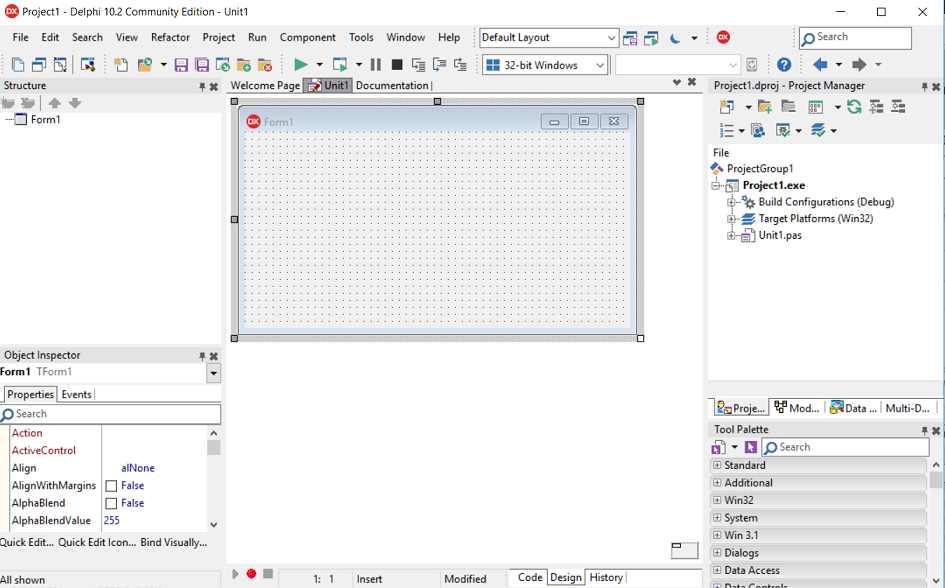Open the Form1 TForm1 object selector dropdown
This screenshot has width=945, height=588.
point(213,374)
